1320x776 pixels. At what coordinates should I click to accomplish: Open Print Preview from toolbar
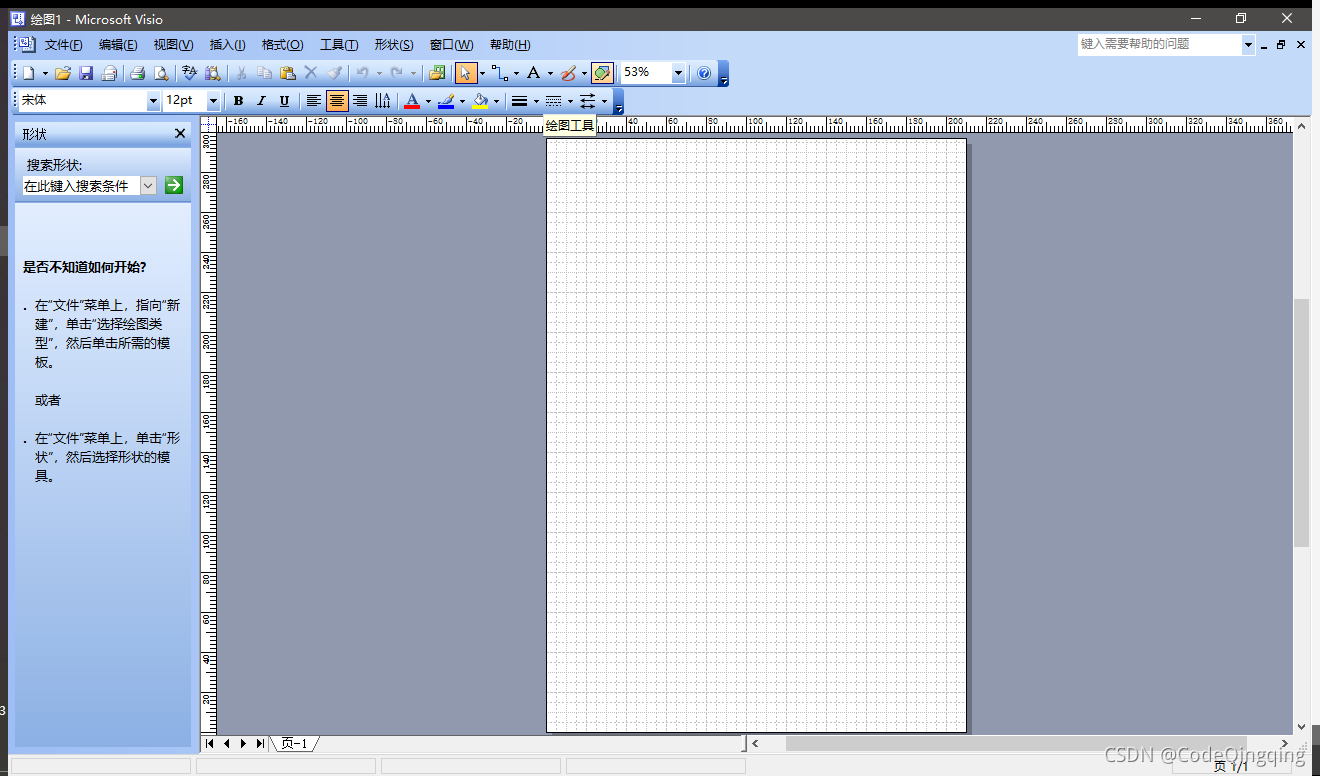click(x=160, y=73)
